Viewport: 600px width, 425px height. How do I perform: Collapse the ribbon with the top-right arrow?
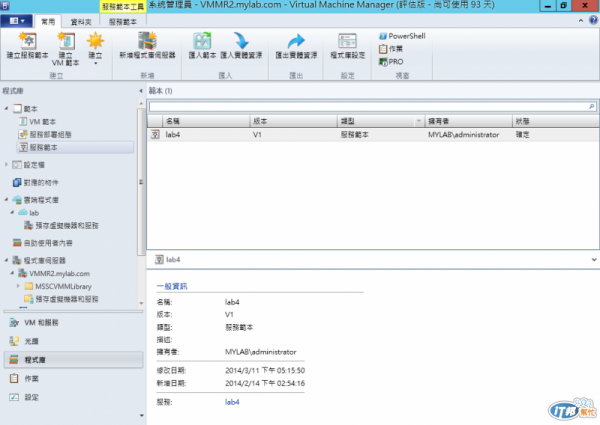tap(581, 21)
